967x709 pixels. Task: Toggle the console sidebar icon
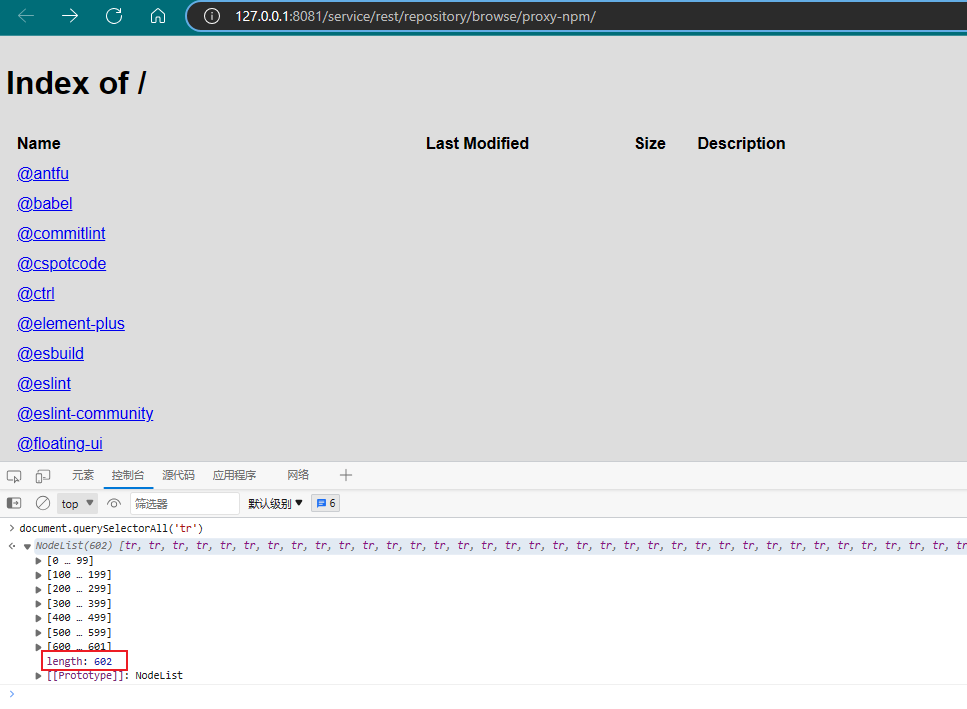[x=14, y=504]
